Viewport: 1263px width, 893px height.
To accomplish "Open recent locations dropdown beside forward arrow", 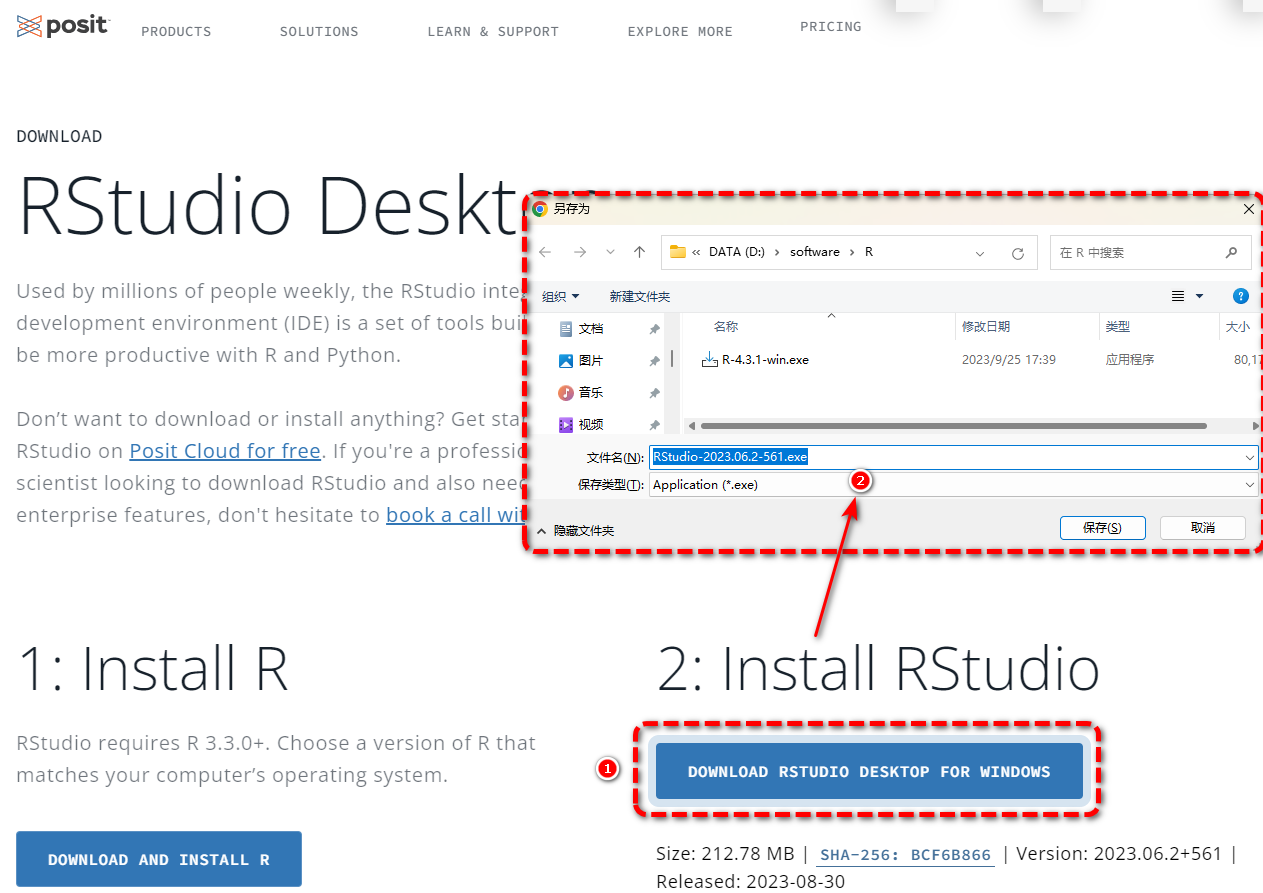I will 610,253.
